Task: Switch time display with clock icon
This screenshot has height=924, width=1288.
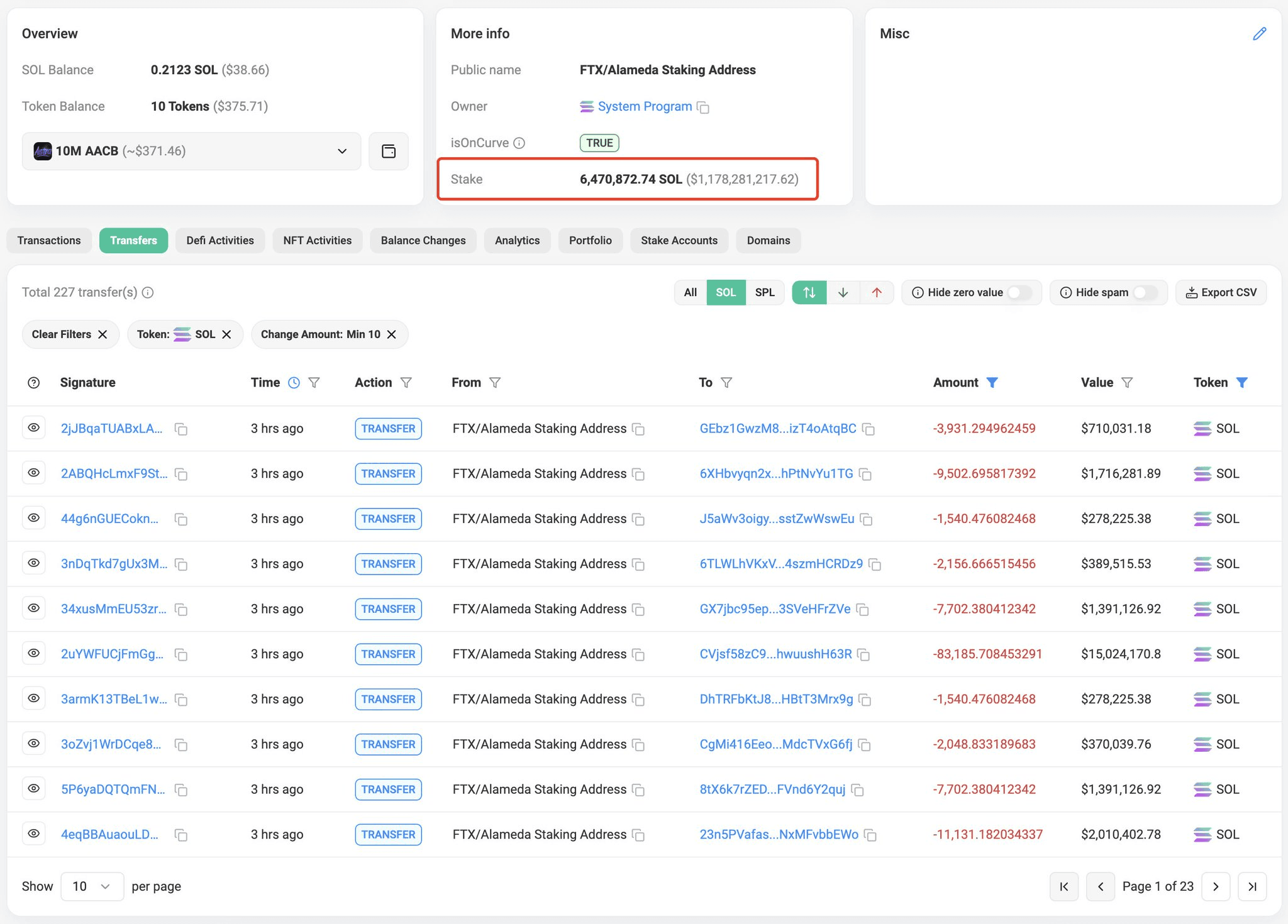Action: (294, 383)
